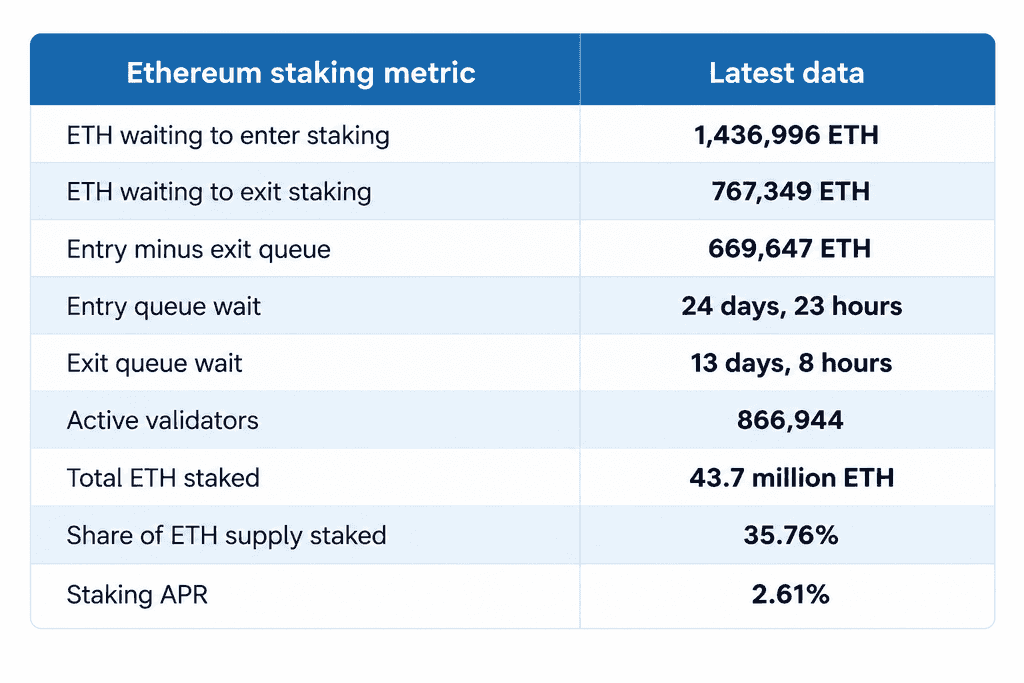Screen dimensions: 1024x683
Task: Select the "Entry queue wait" label
Action: (x=163, y=306)
